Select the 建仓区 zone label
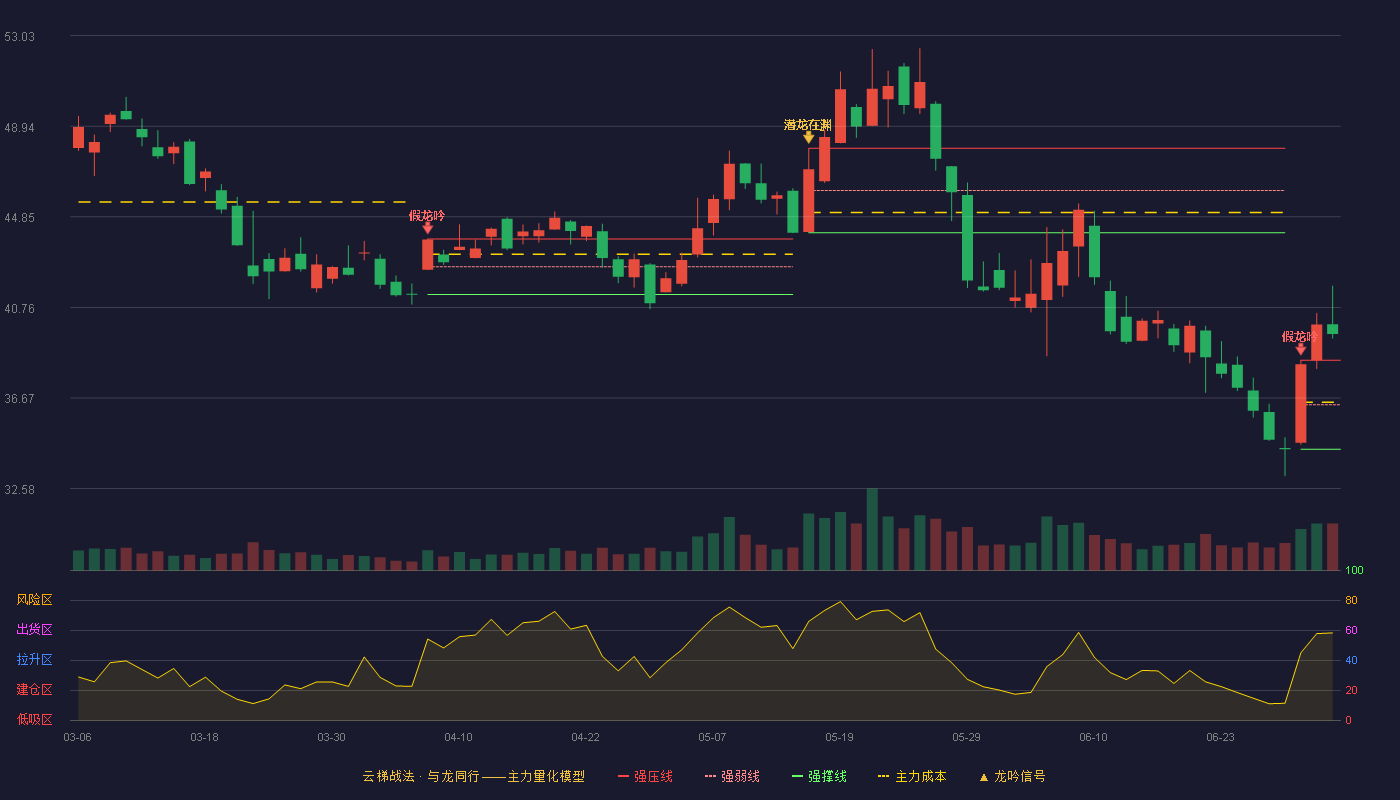The width and height of the screenshot is (1400, 800). coord(34,690)
